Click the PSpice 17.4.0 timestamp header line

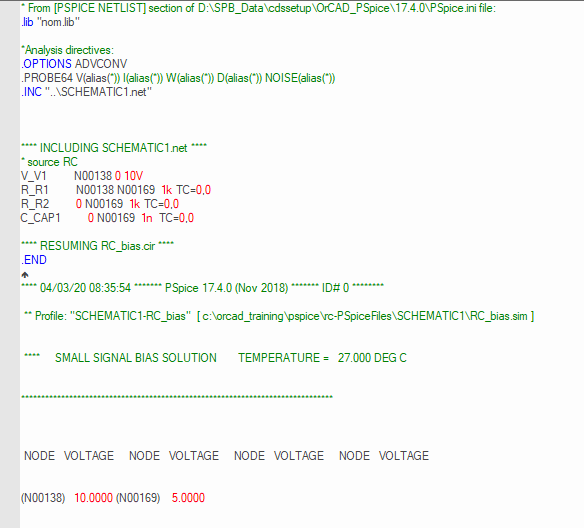coord(202,288)
